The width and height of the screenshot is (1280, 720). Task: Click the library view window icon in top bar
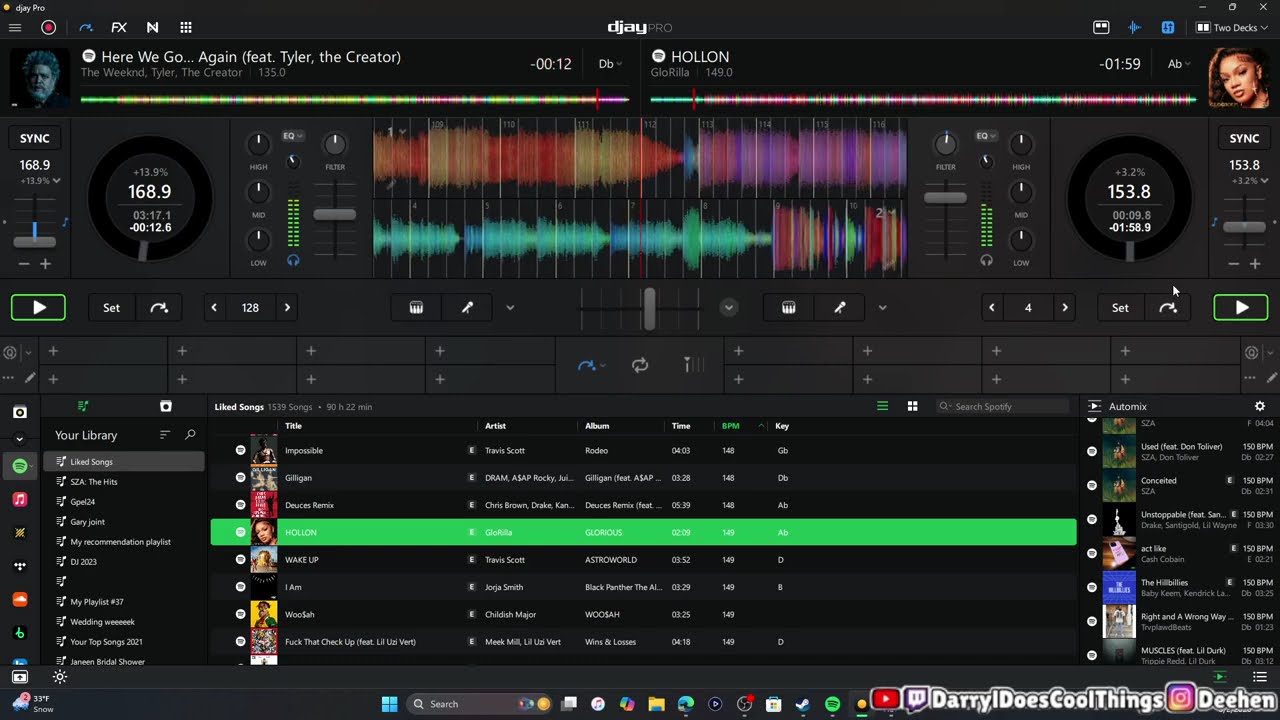1101,28
